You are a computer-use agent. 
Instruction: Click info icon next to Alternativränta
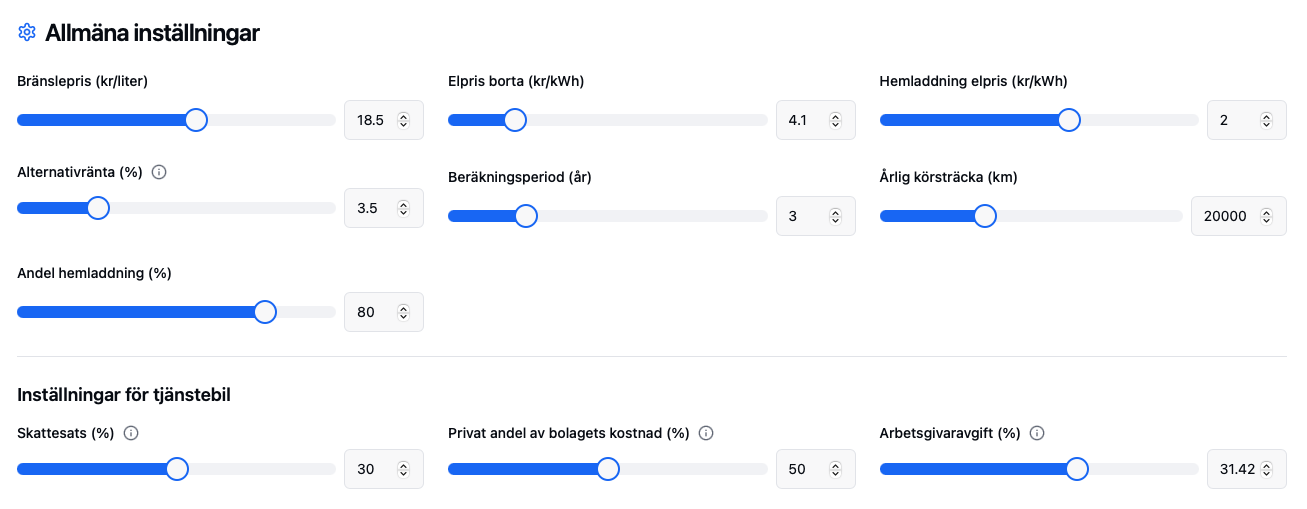(x=159, y=172)
